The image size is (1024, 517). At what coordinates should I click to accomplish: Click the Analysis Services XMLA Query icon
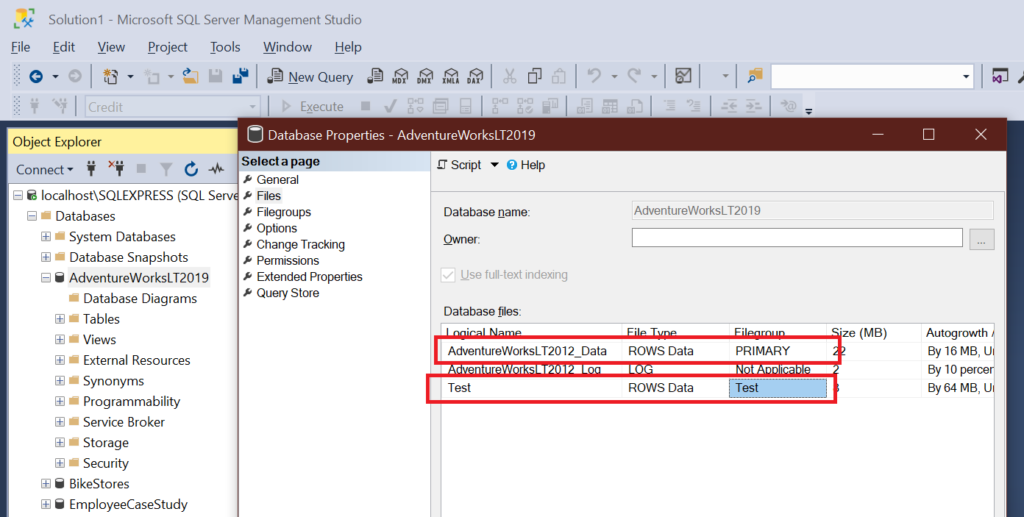451,77
